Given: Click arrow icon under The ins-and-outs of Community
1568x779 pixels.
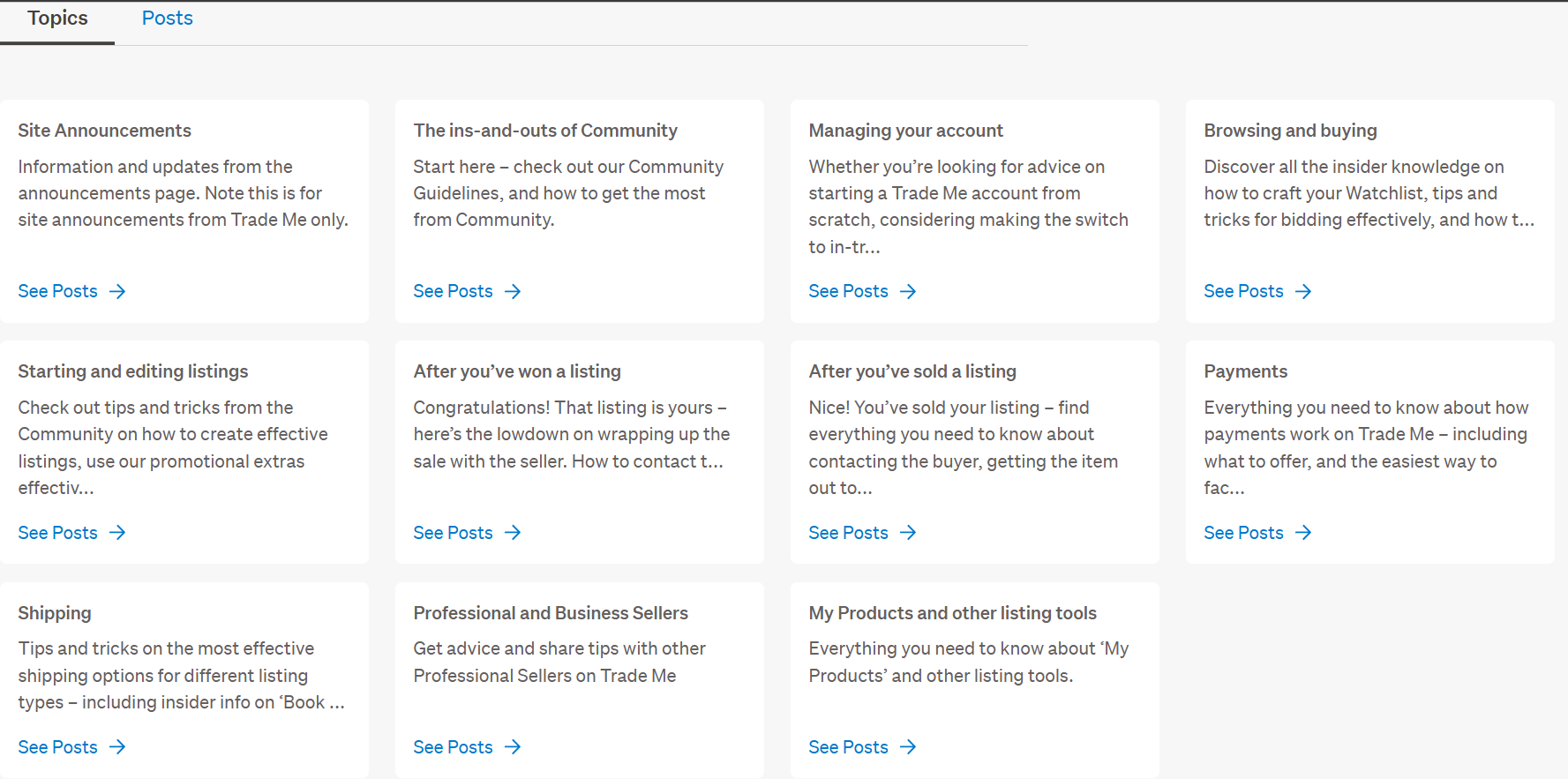Looking at the screenshot, I should coord(513,291).
